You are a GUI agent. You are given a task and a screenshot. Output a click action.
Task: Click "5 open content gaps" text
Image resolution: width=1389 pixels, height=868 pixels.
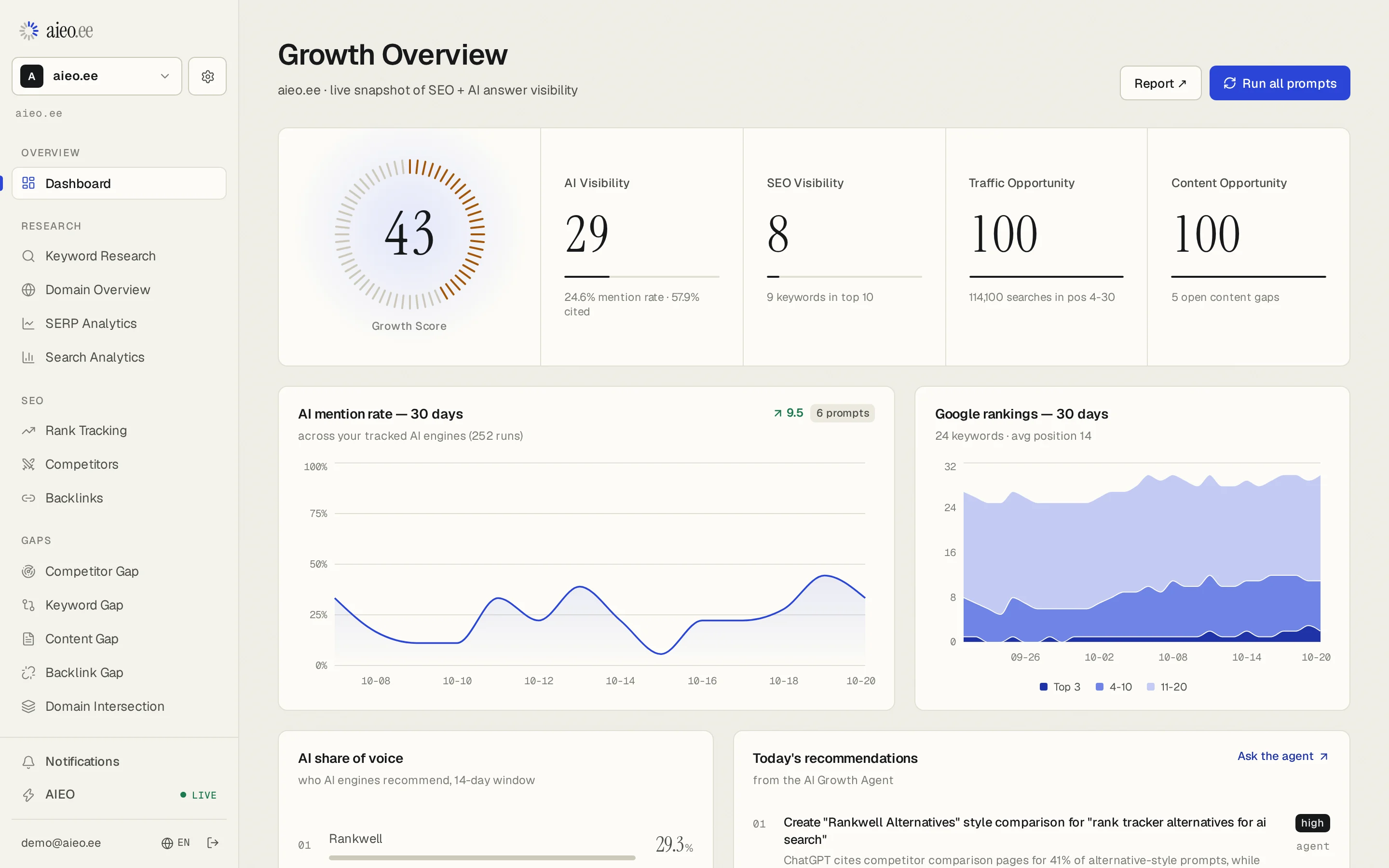click(1225, 298)
